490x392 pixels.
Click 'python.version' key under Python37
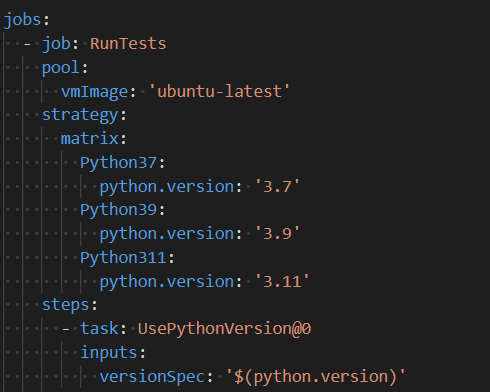(166, 187)
